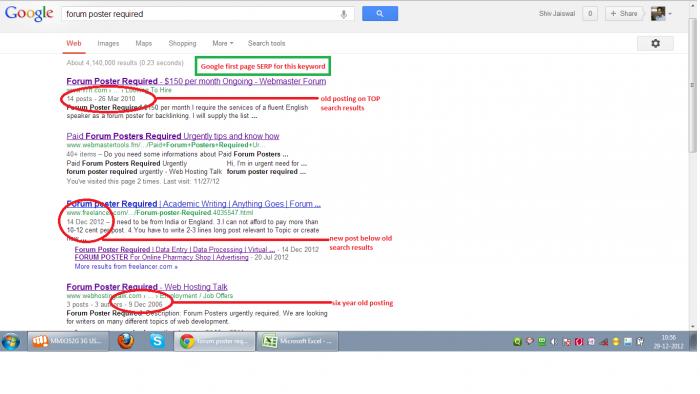700x394 pixels.
Task: Open the MMX352G taskbar application
Action: pos(68,341)
